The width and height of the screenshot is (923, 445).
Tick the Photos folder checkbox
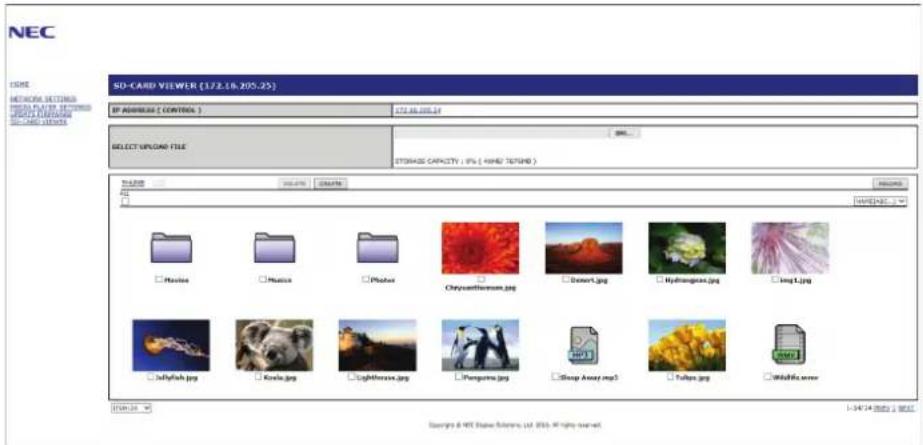[x=366, y=280]
